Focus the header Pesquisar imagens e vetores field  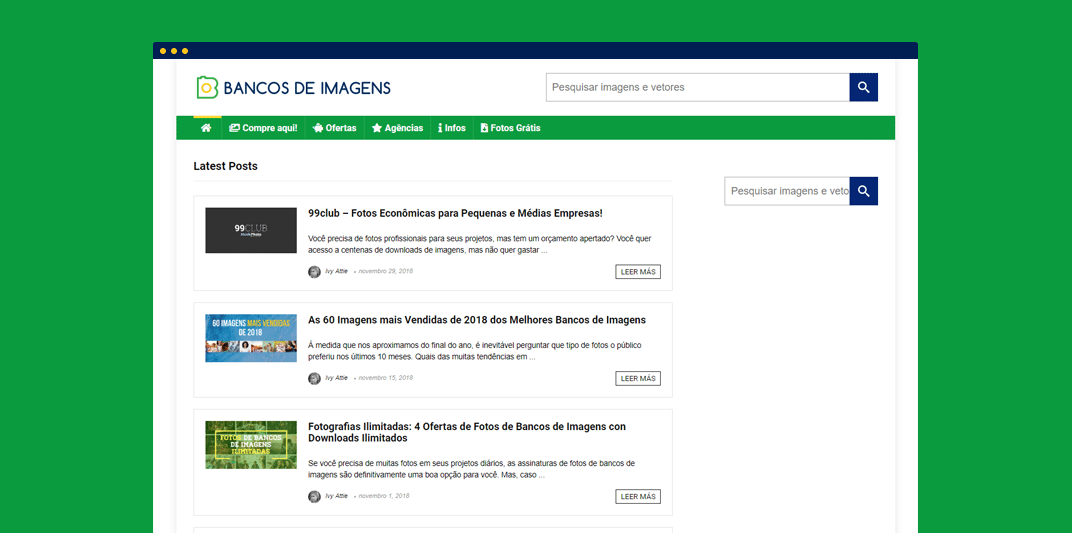[x=697, y=87]
